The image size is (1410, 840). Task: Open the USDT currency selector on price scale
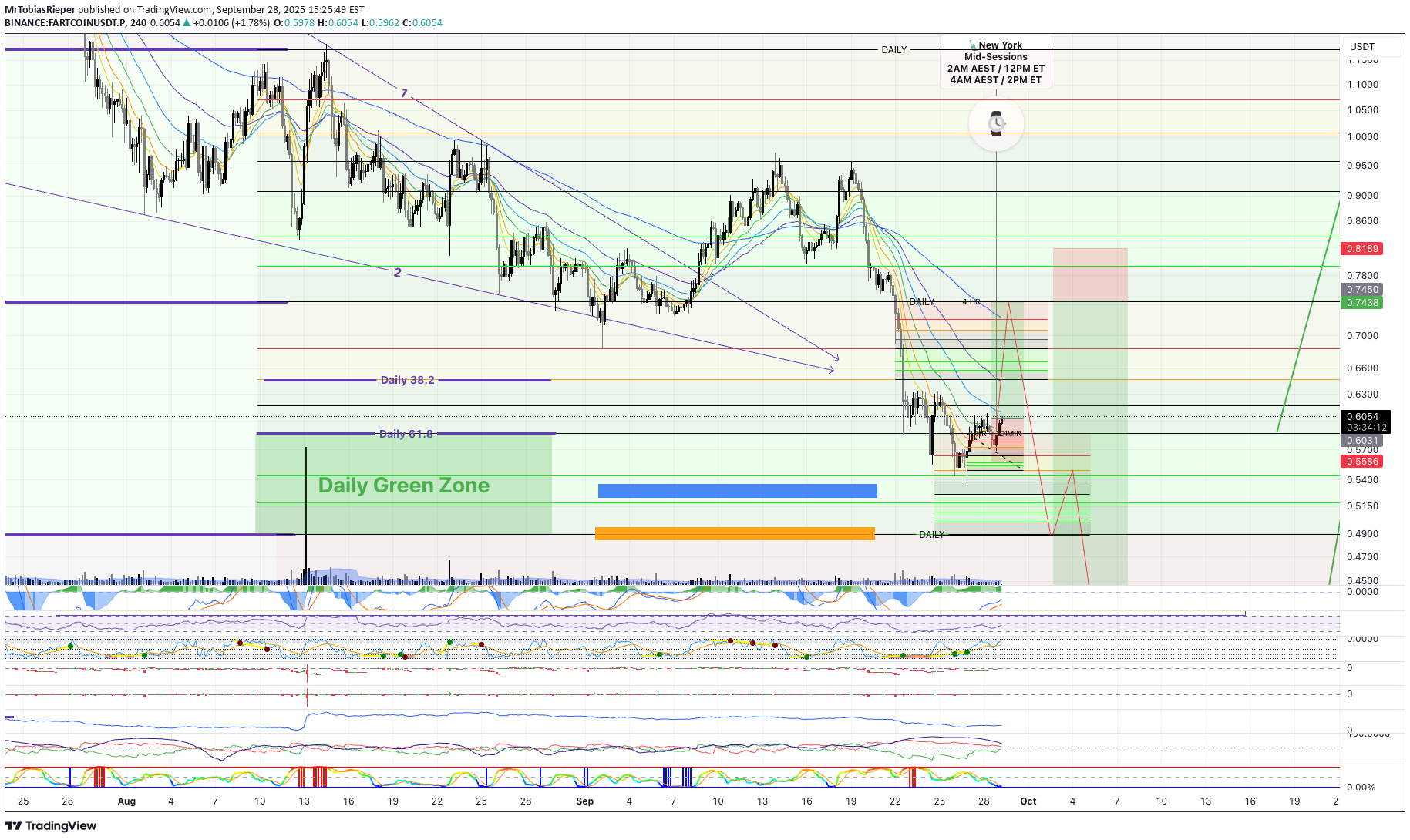[x=1362, y=47]
